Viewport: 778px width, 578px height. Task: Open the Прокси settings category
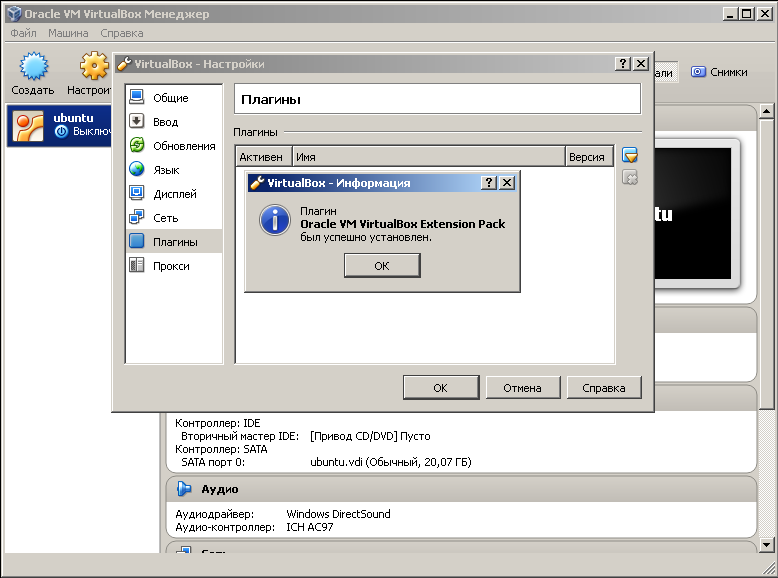(x=174, y=266)
